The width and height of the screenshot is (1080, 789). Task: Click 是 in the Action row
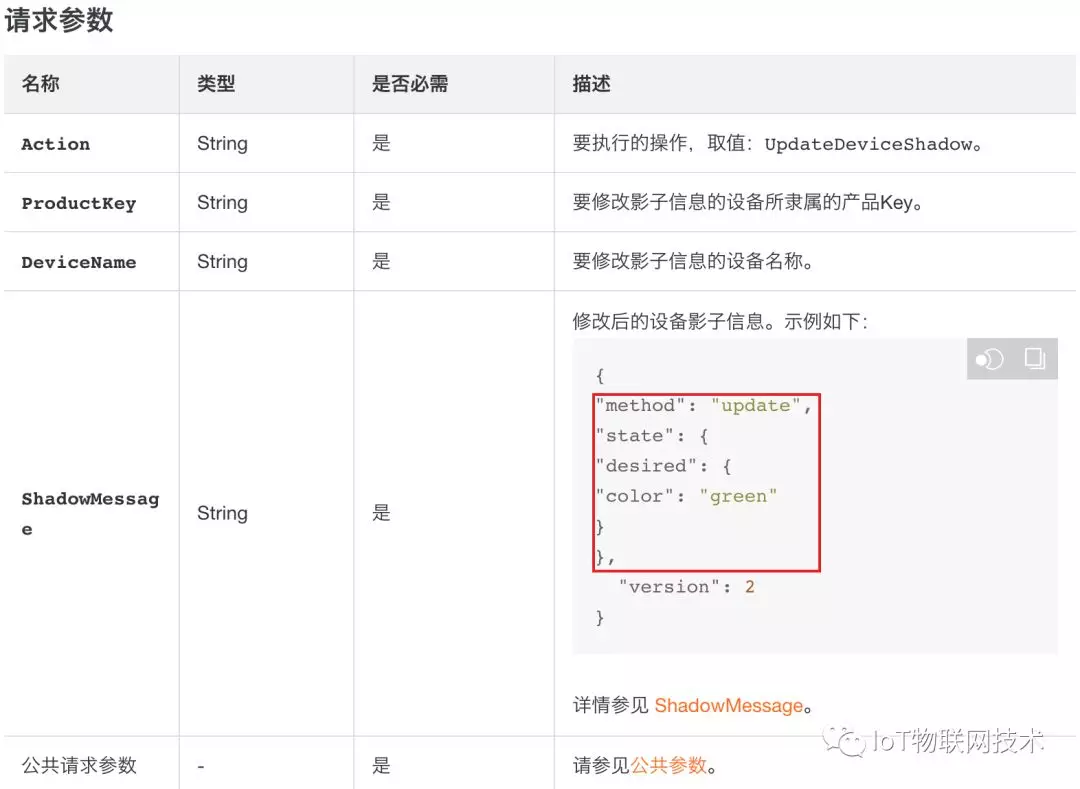pyautogui.click(x=382, y=143)
